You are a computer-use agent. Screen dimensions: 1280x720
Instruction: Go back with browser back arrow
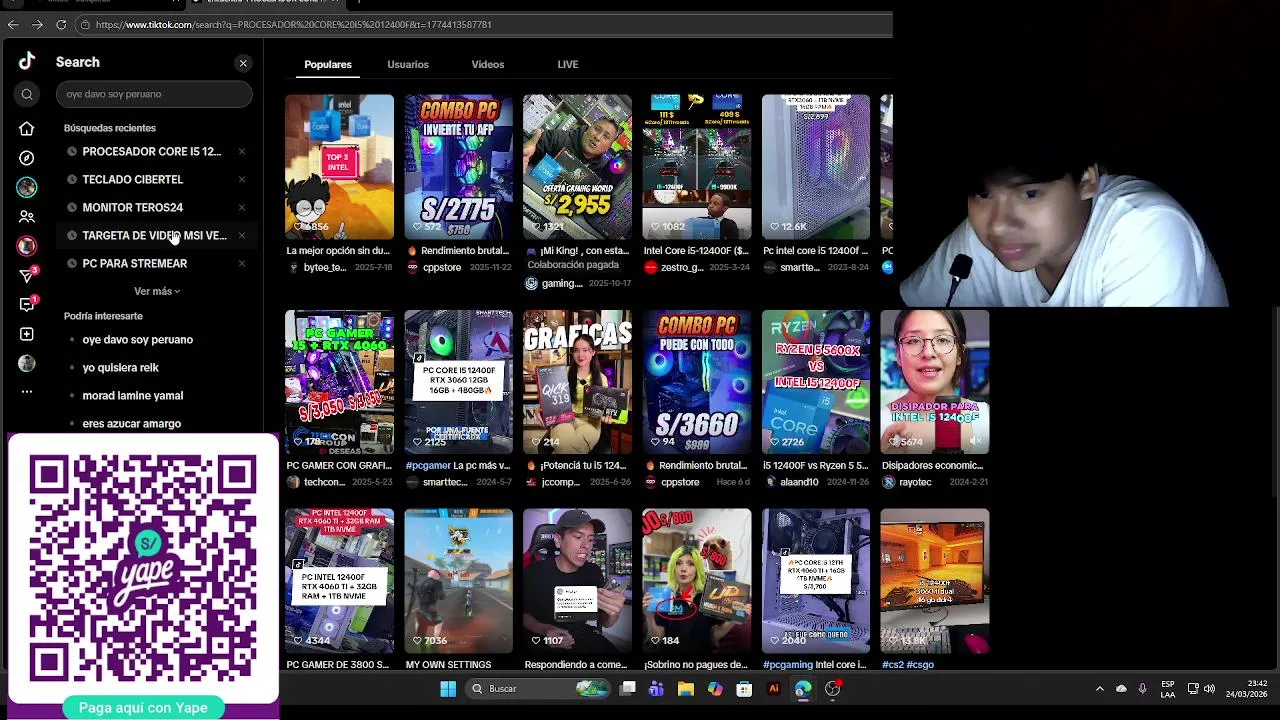click(x=13, y=24)
